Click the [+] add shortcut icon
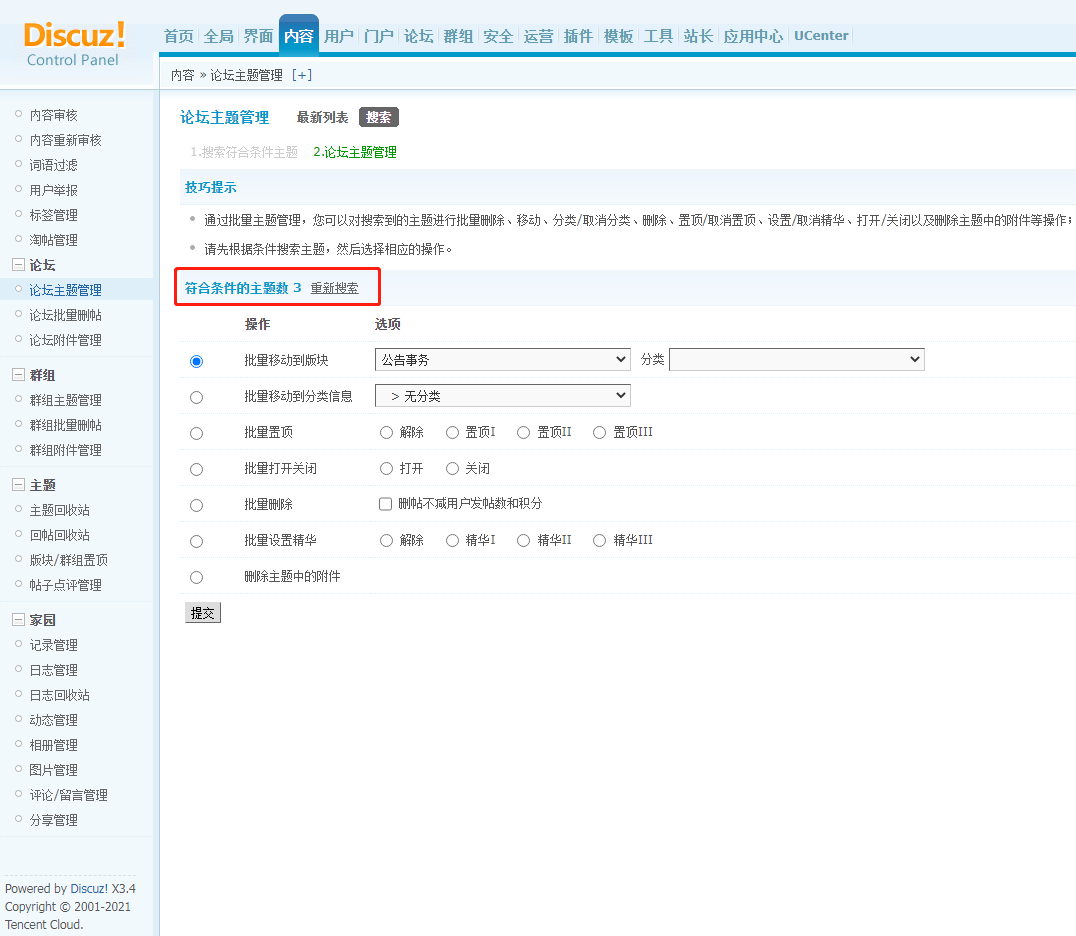Image resolution: width=1076 pixels, height=936 pixels. [301, 75]
